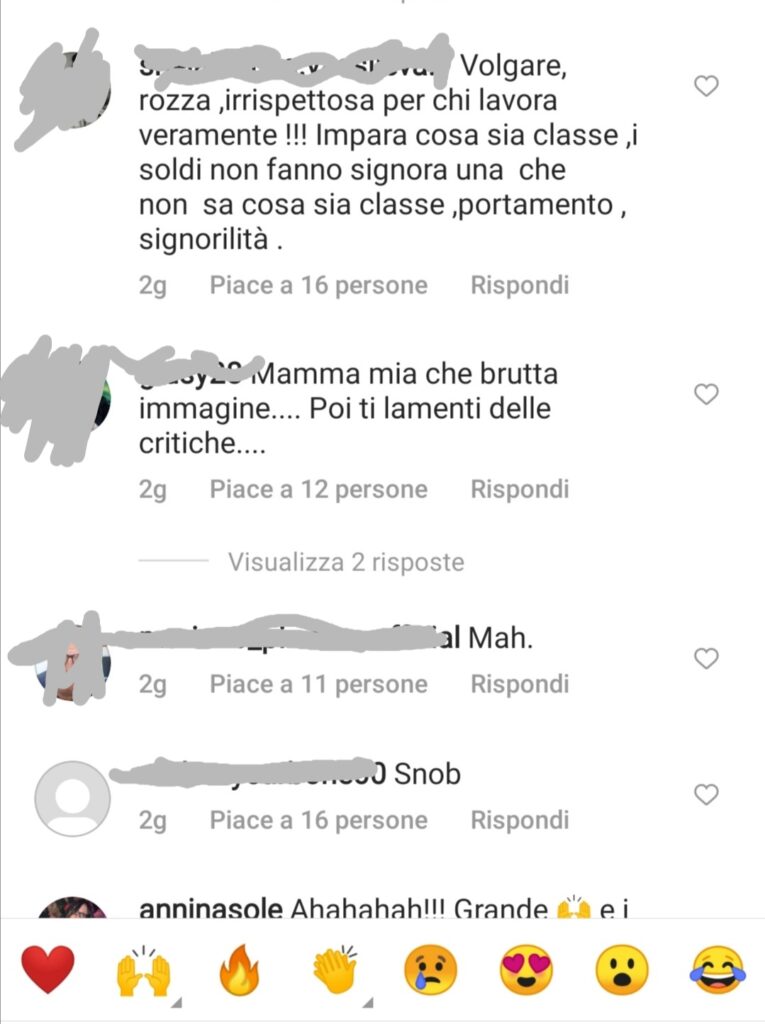Open default avatar of the 'Snob' commenter

pos(73,798)
